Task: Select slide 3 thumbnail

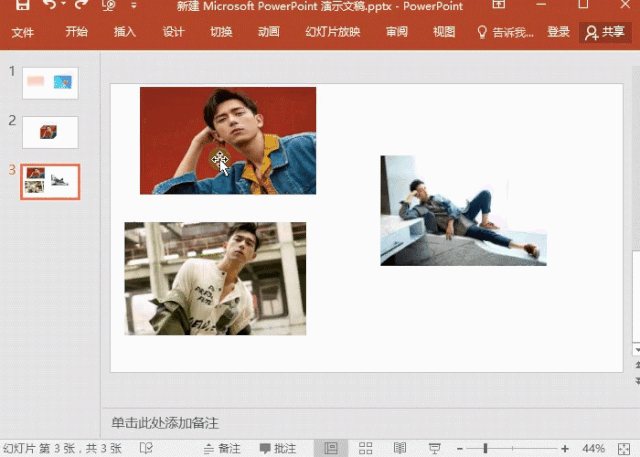Action: point(50,182)
